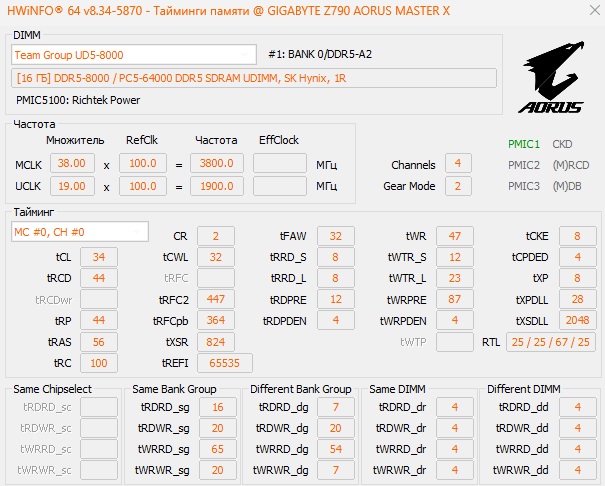Click the tXPDLL value 28
605x486 pixels.
(578, 299)
